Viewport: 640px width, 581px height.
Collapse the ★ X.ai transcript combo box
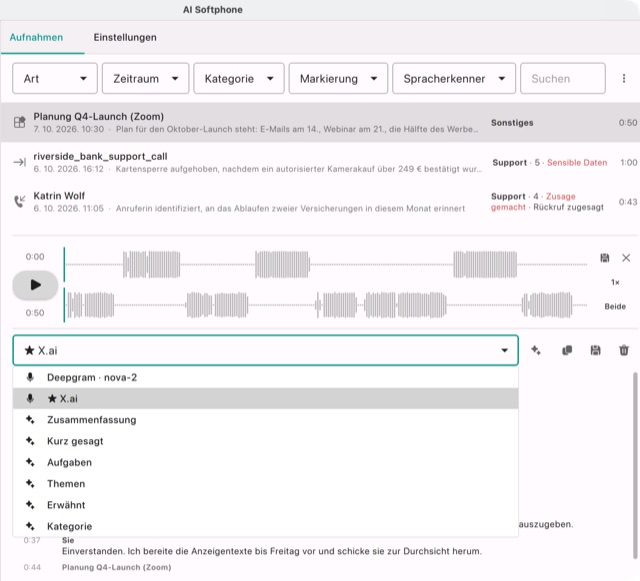[266, 350]
